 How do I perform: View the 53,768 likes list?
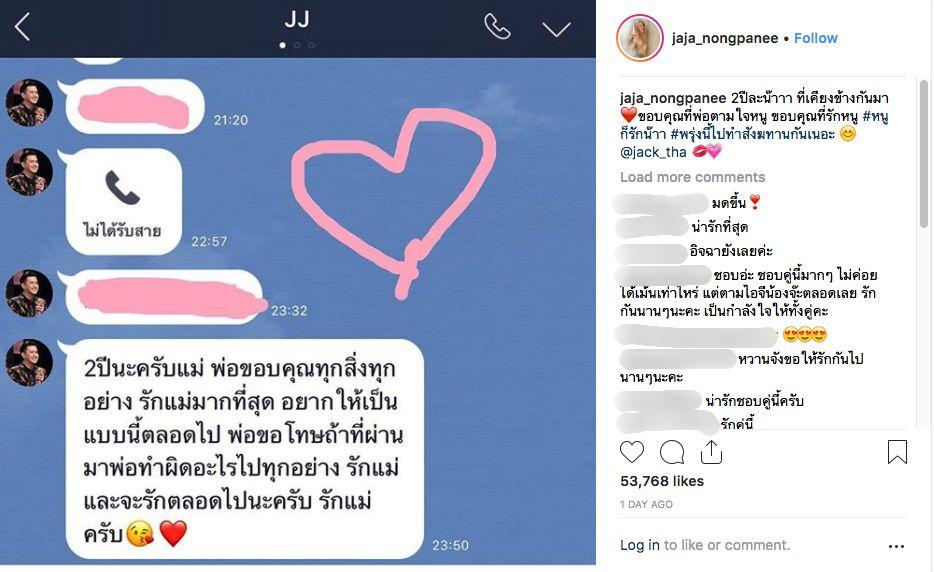click(662, 481)
